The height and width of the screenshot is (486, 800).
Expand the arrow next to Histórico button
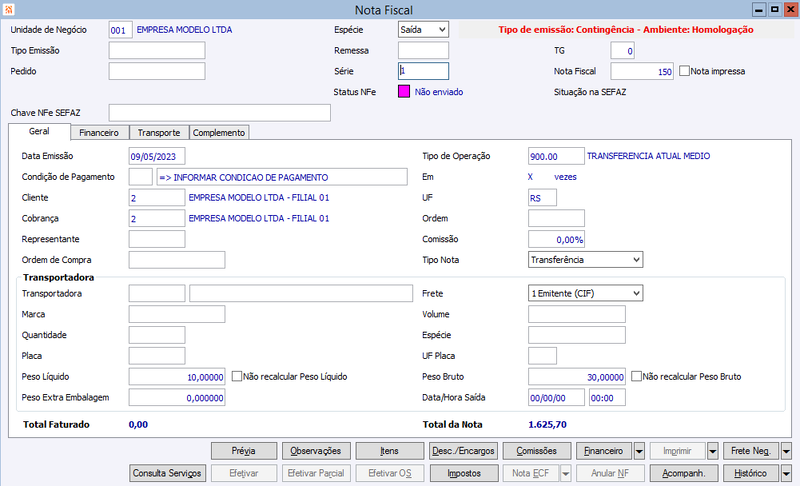click(786, 473)
